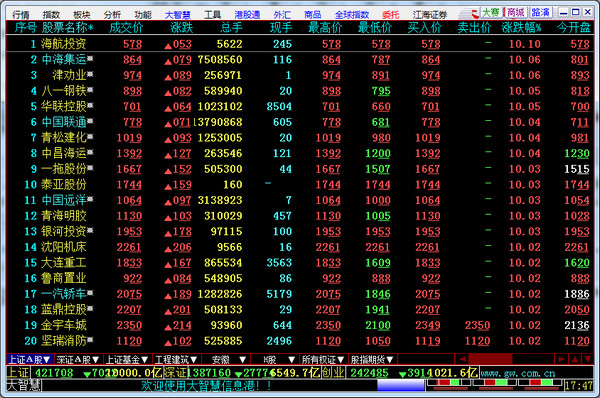600x398 pixels.
Task: Click the red logo icon beside 大赛
Action: point(475,14)
